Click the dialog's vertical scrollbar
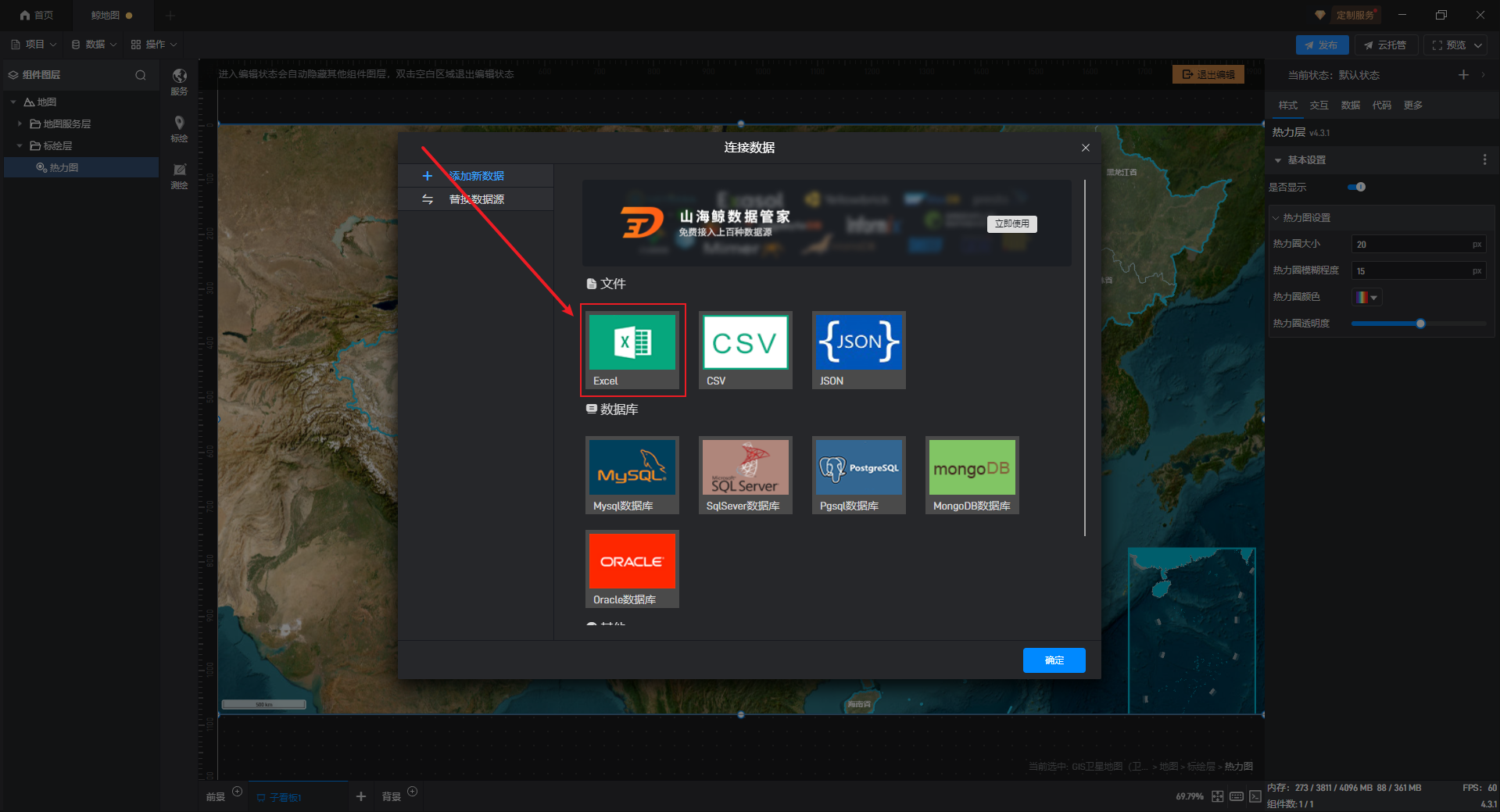This screenshot has height=812, width=1500. pos(1085,358)
